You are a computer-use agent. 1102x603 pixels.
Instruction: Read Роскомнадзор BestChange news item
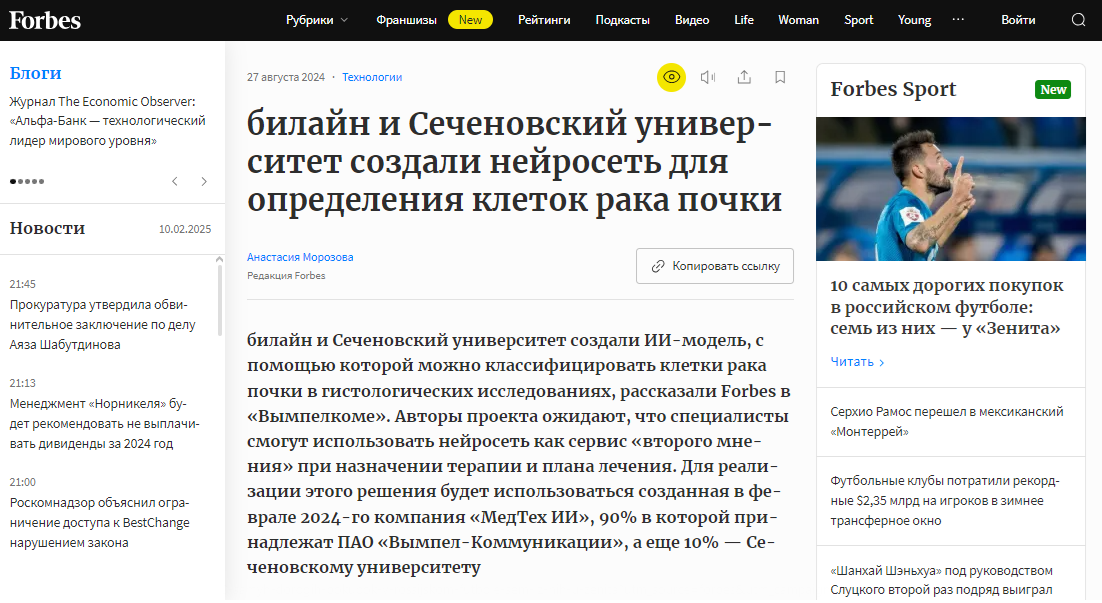tap(100, 523)
